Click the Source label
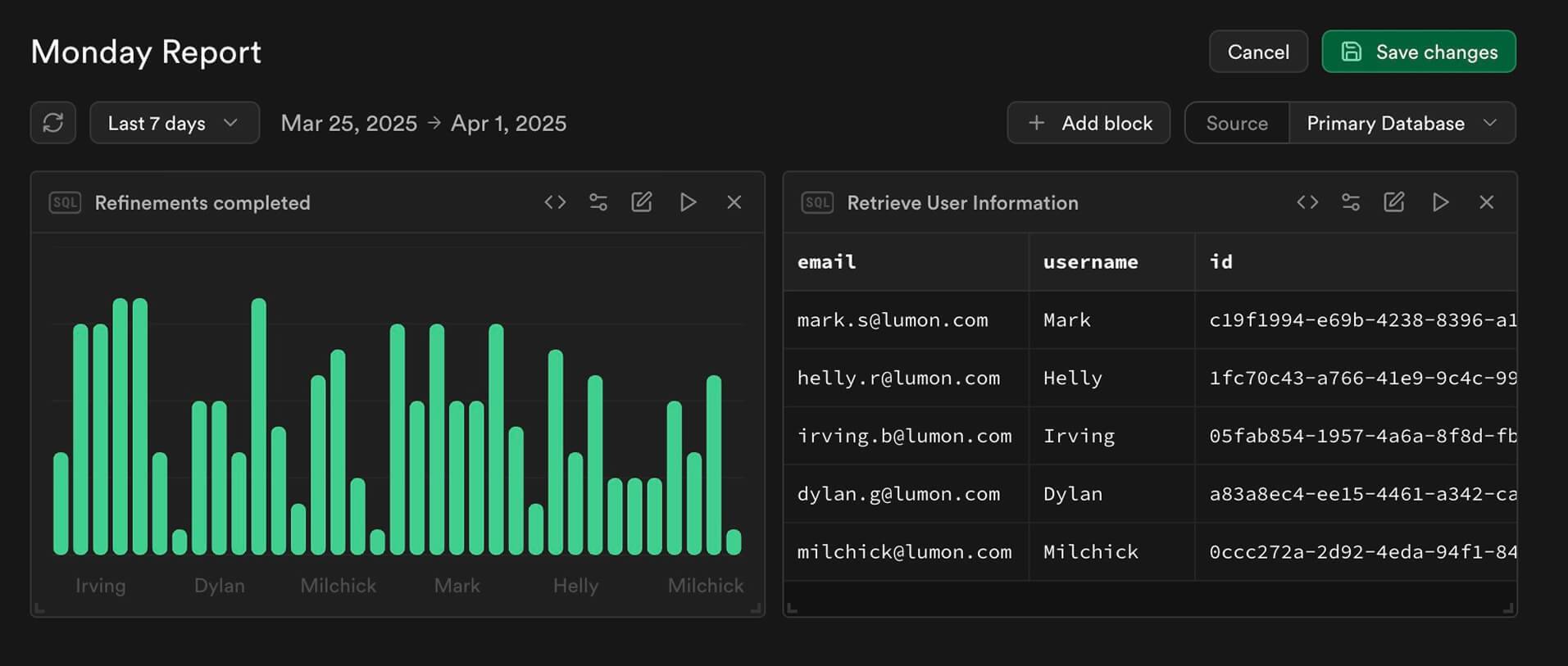This screenshot has width=1568, height=666. pyautogui.click(x=1237, y=123)
